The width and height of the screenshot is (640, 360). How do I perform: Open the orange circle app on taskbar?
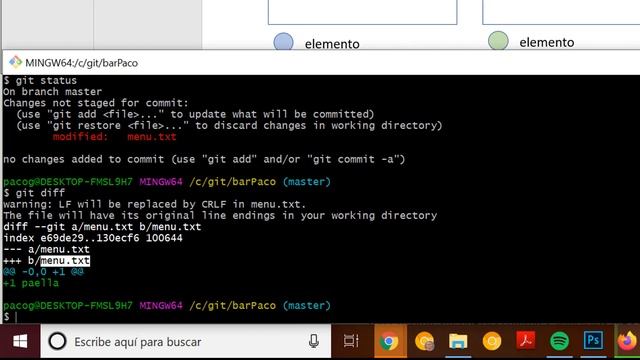pyautogui.click(x=491, y=341)
